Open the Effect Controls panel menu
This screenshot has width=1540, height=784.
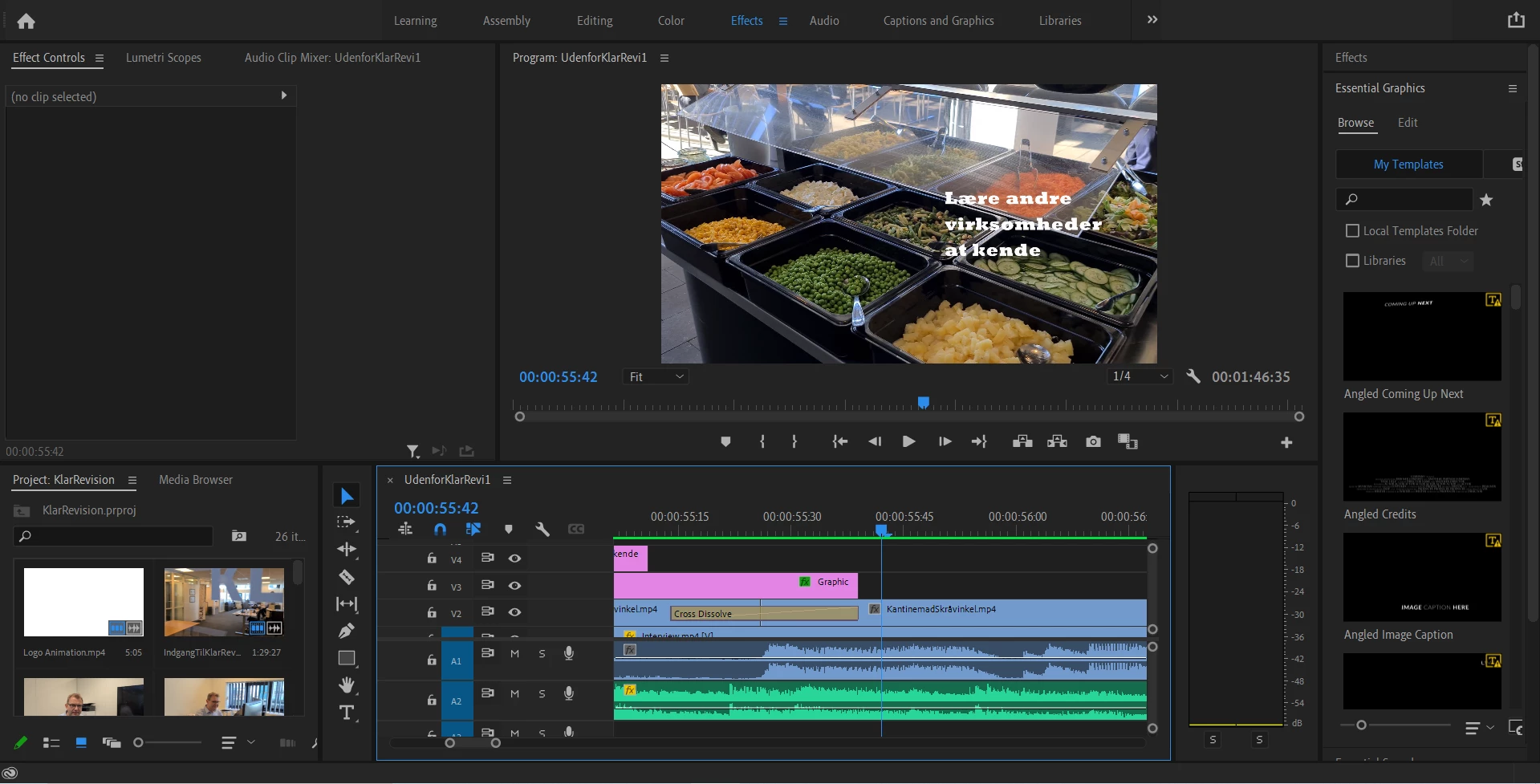click(100, 58)
